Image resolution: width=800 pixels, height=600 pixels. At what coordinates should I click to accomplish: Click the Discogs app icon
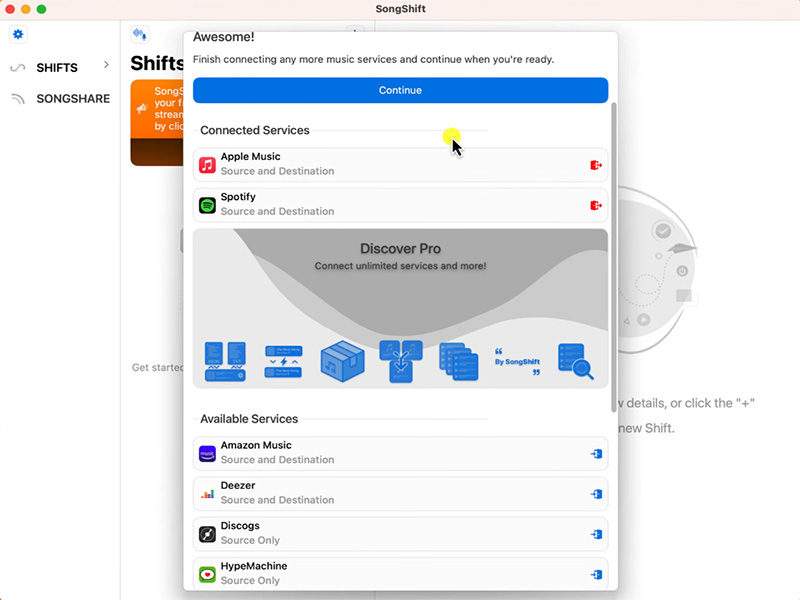click(x=207, y=534)
